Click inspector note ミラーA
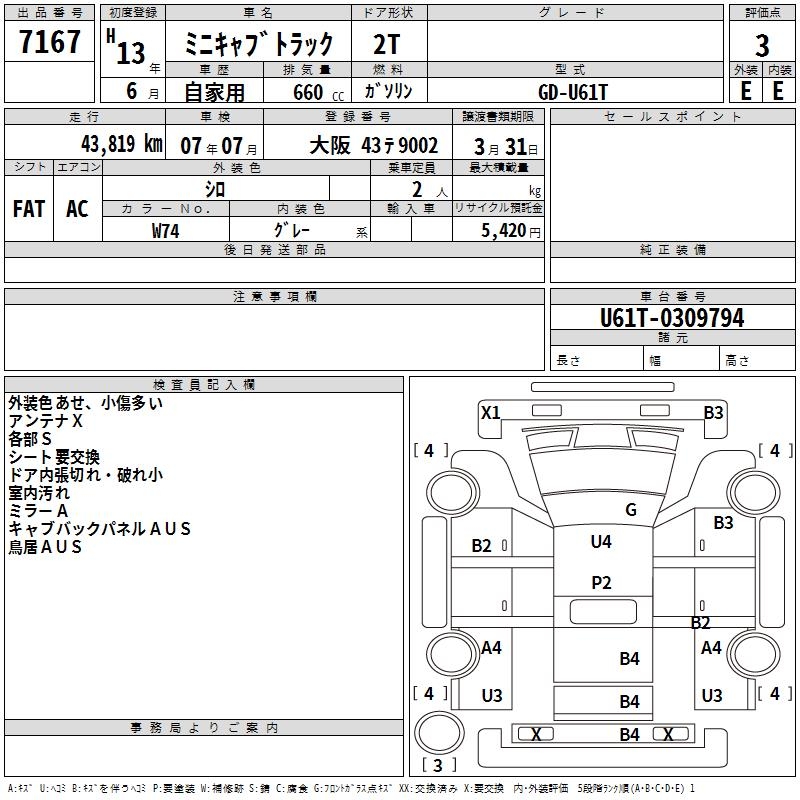The width and height of the screenshot is (800, 800). tap(38, 510)
